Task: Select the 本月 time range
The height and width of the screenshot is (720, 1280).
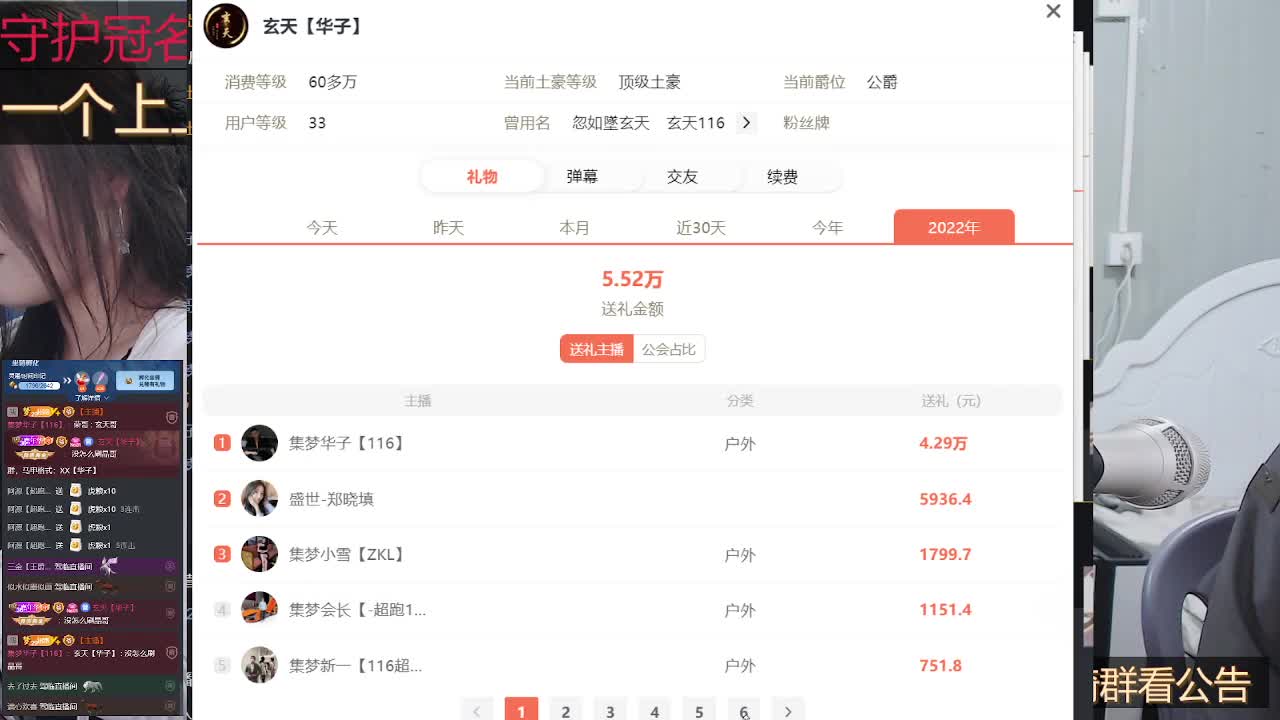Action: (x=575, y=228)
